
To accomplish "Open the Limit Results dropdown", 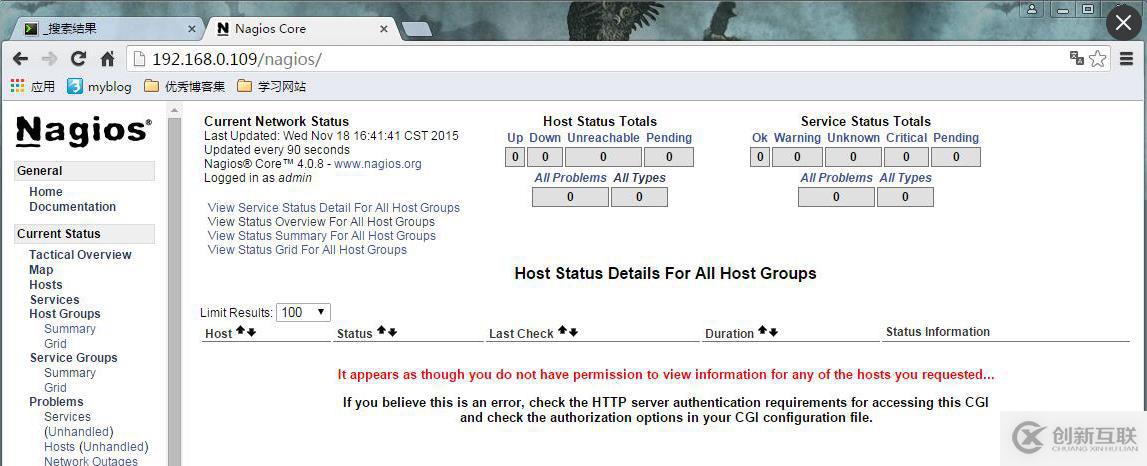I will (x=303, y=312).
